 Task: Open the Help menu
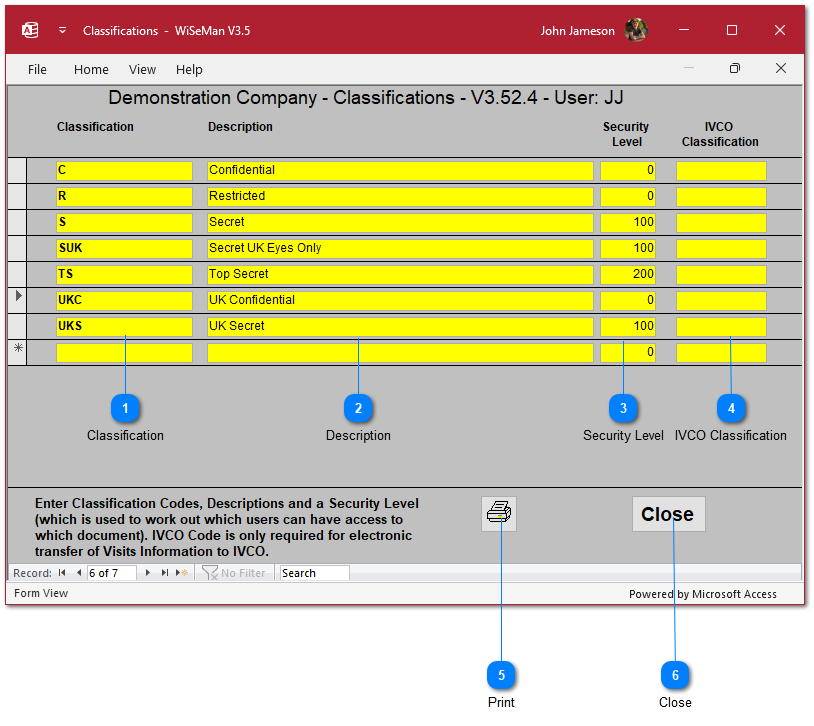point(189,70)
